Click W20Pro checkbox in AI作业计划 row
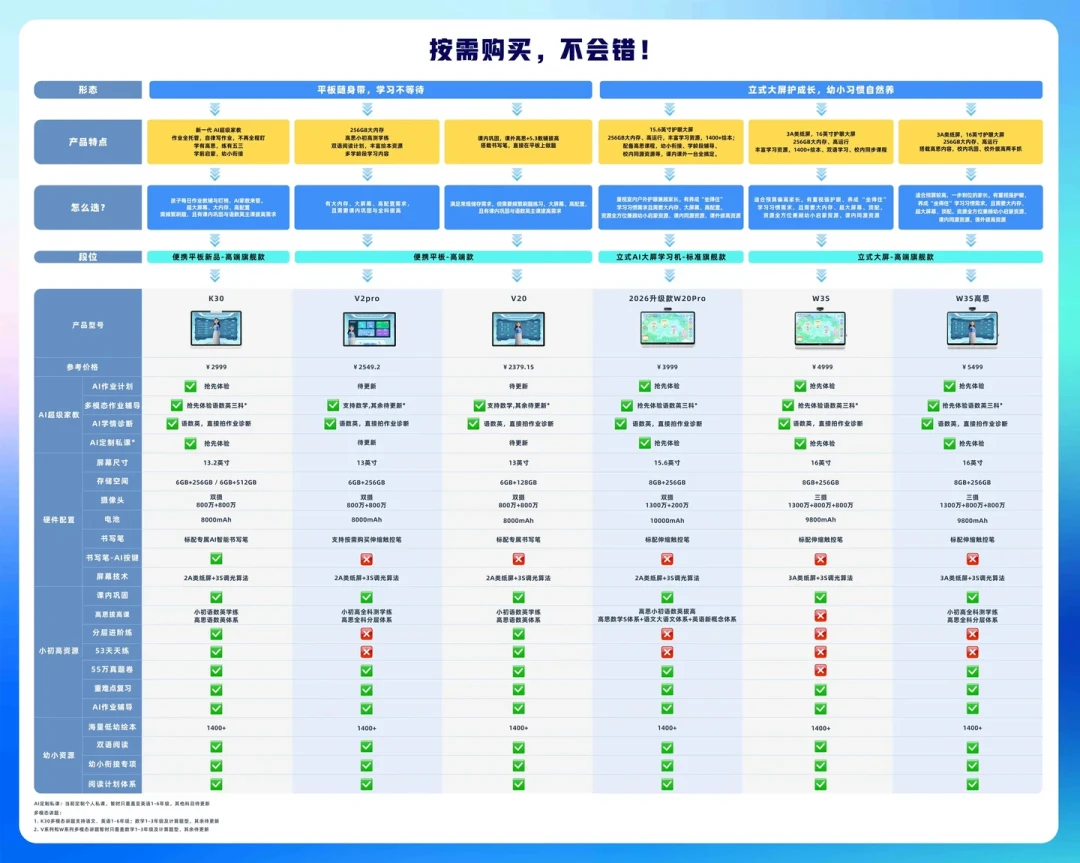 pyautogui.click(x=644, y=386)
